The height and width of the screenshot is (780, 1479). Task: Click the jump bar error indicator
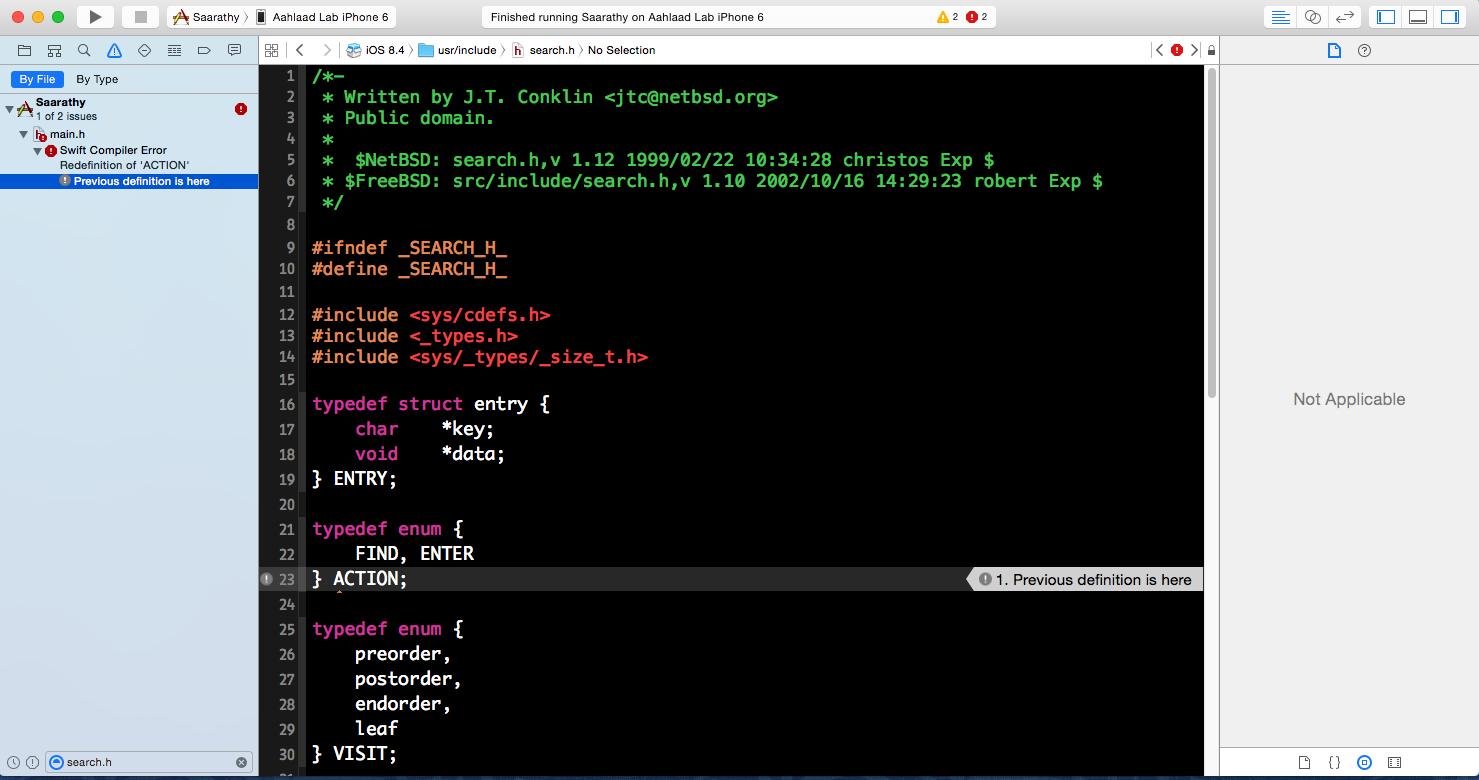(x=1177, y=50)
